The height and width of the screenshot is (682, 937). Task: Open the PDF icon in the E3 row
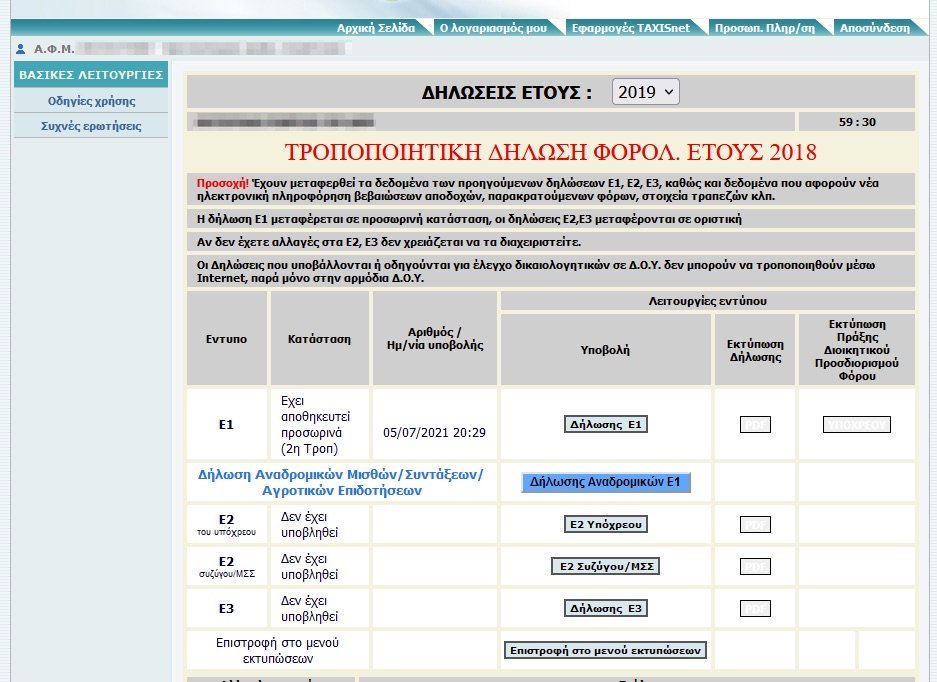[x=755, y=608]
